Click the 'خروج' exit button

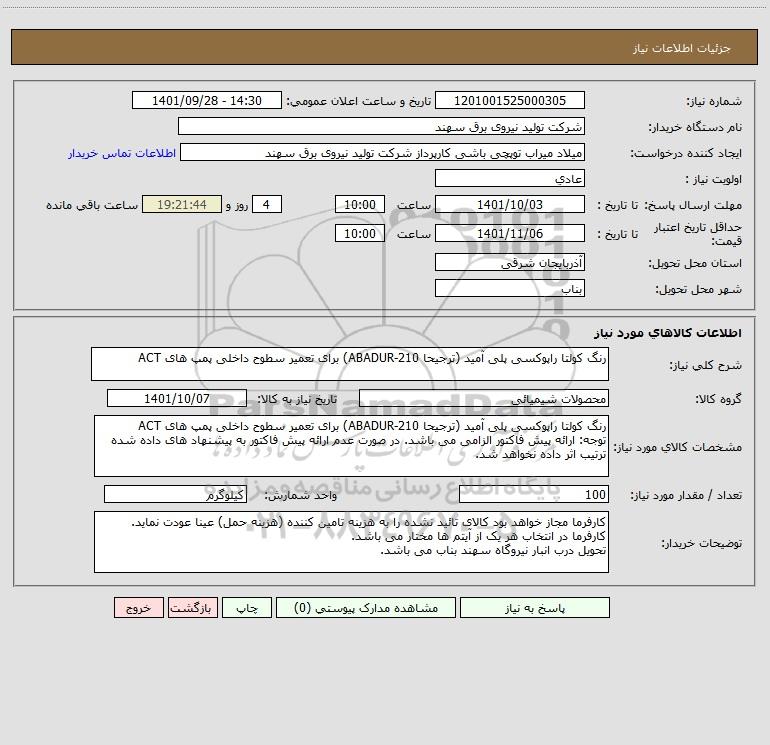[x=138, y=608]
